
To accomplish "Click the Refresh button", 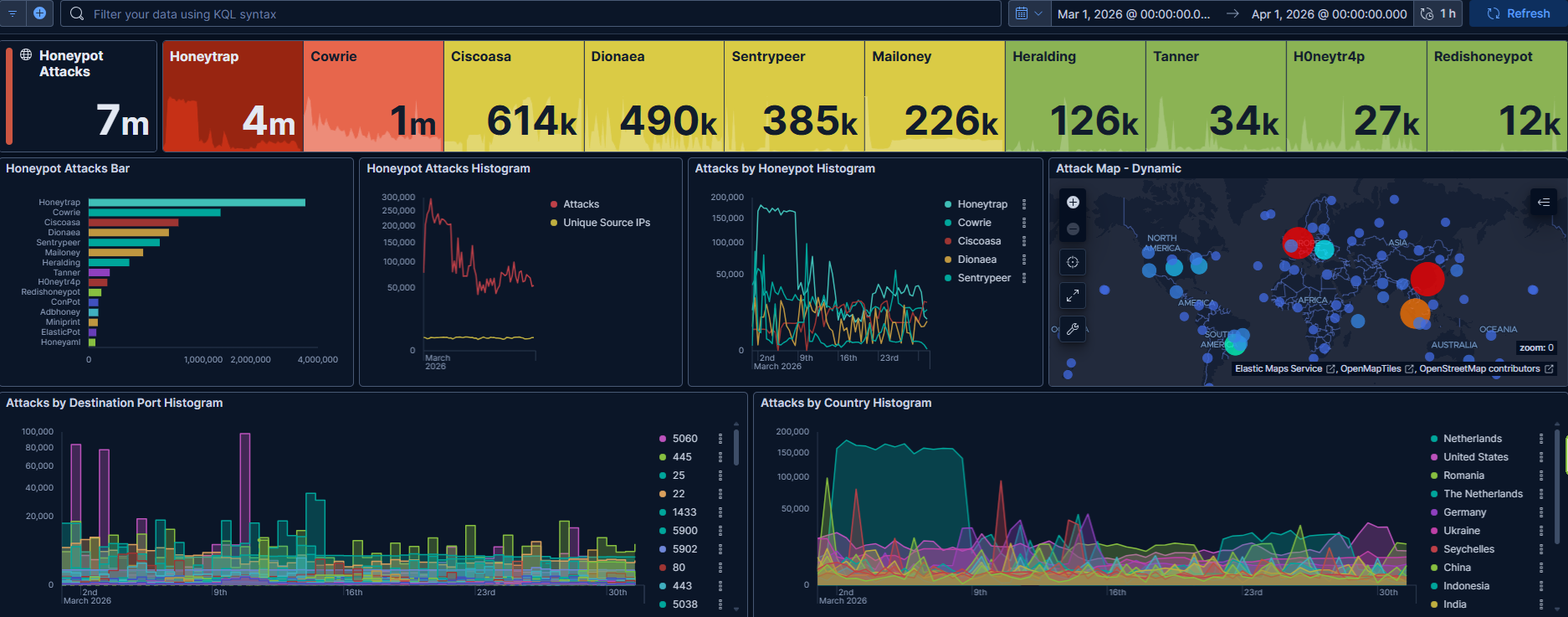I will tap(1518, 13).
